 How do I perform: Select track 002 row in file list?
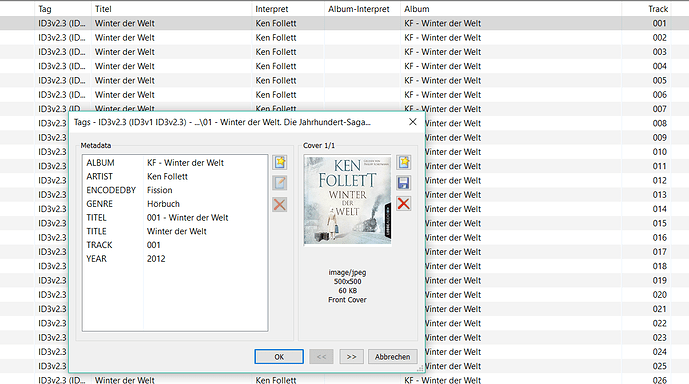[x=344, y=37]
